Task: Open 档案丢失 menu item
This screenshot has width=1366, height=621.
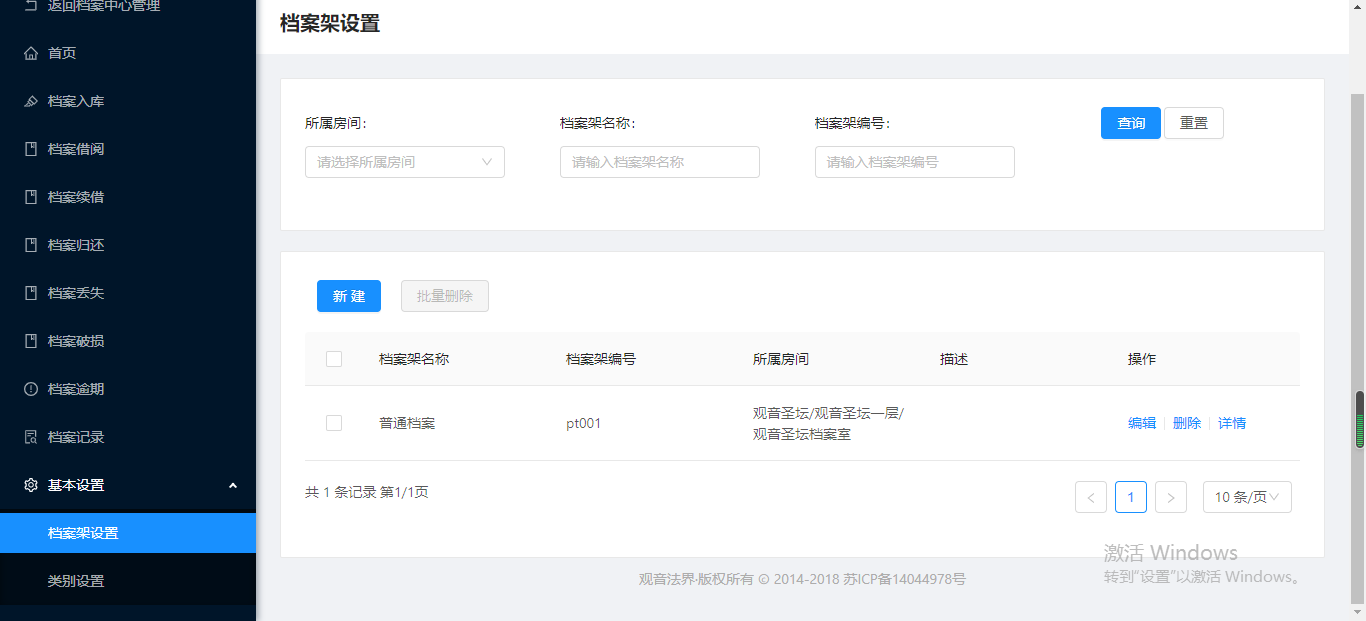Action: pos(128,293)
